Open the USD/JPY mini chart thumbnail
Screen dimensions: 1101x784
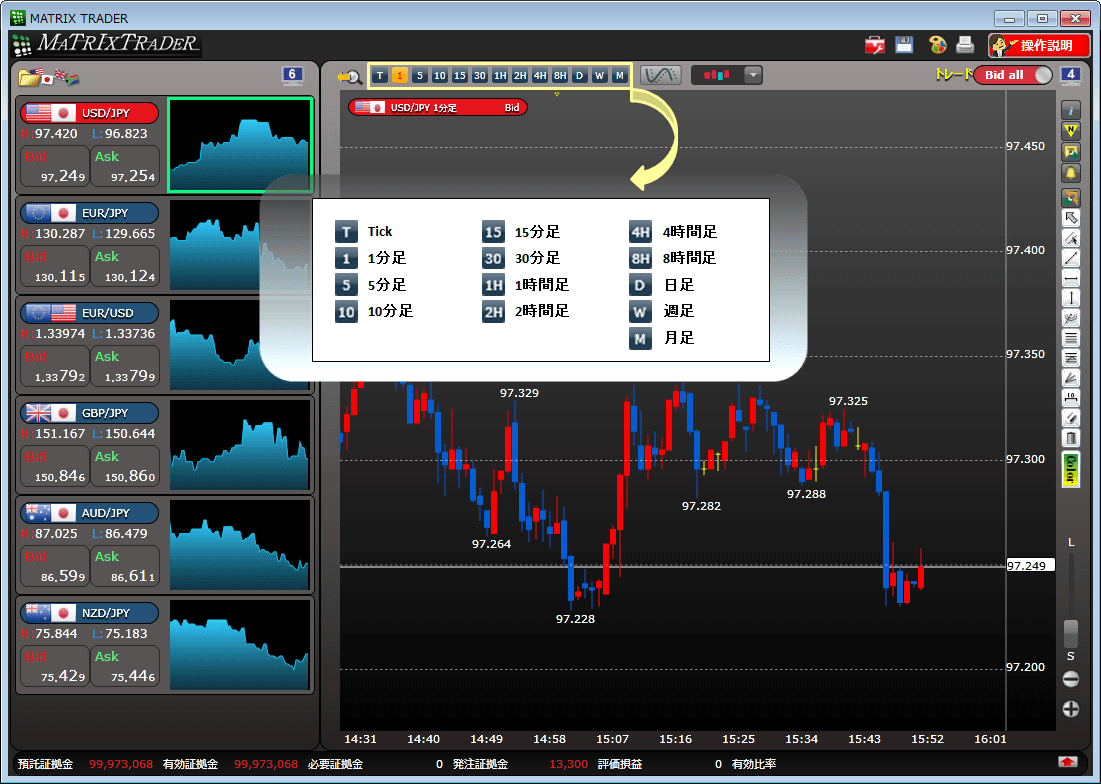coord(239,145)
